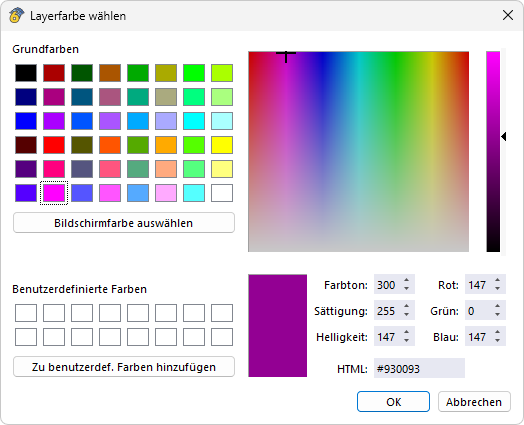
Task: Click brightness slider's black triangle marker
Action: [x=503, y=136]
